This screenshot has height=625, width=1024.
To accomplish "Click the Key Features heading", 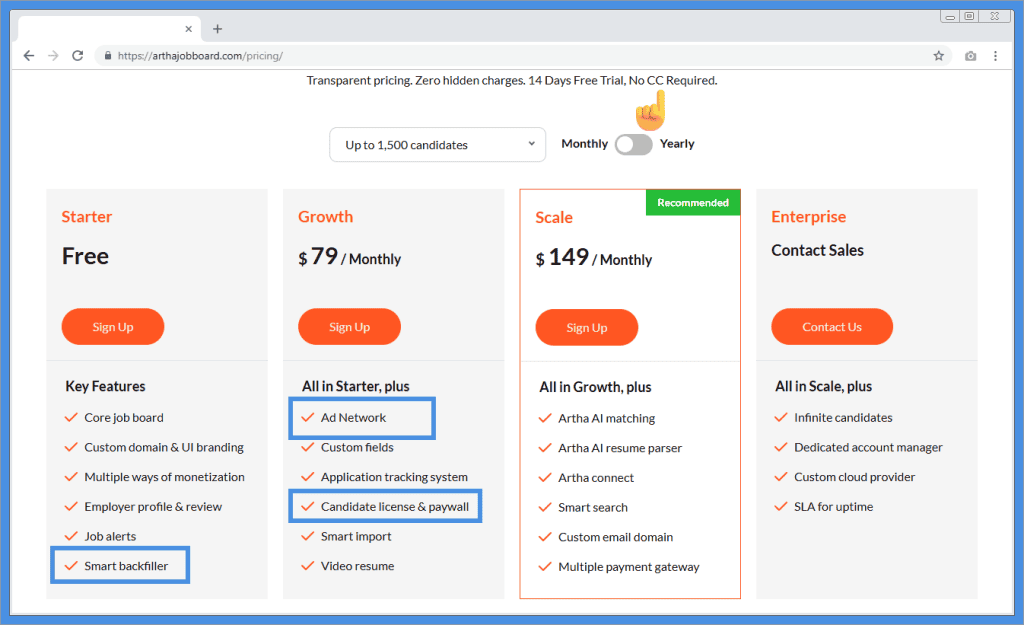I will [x=105, y=386].
